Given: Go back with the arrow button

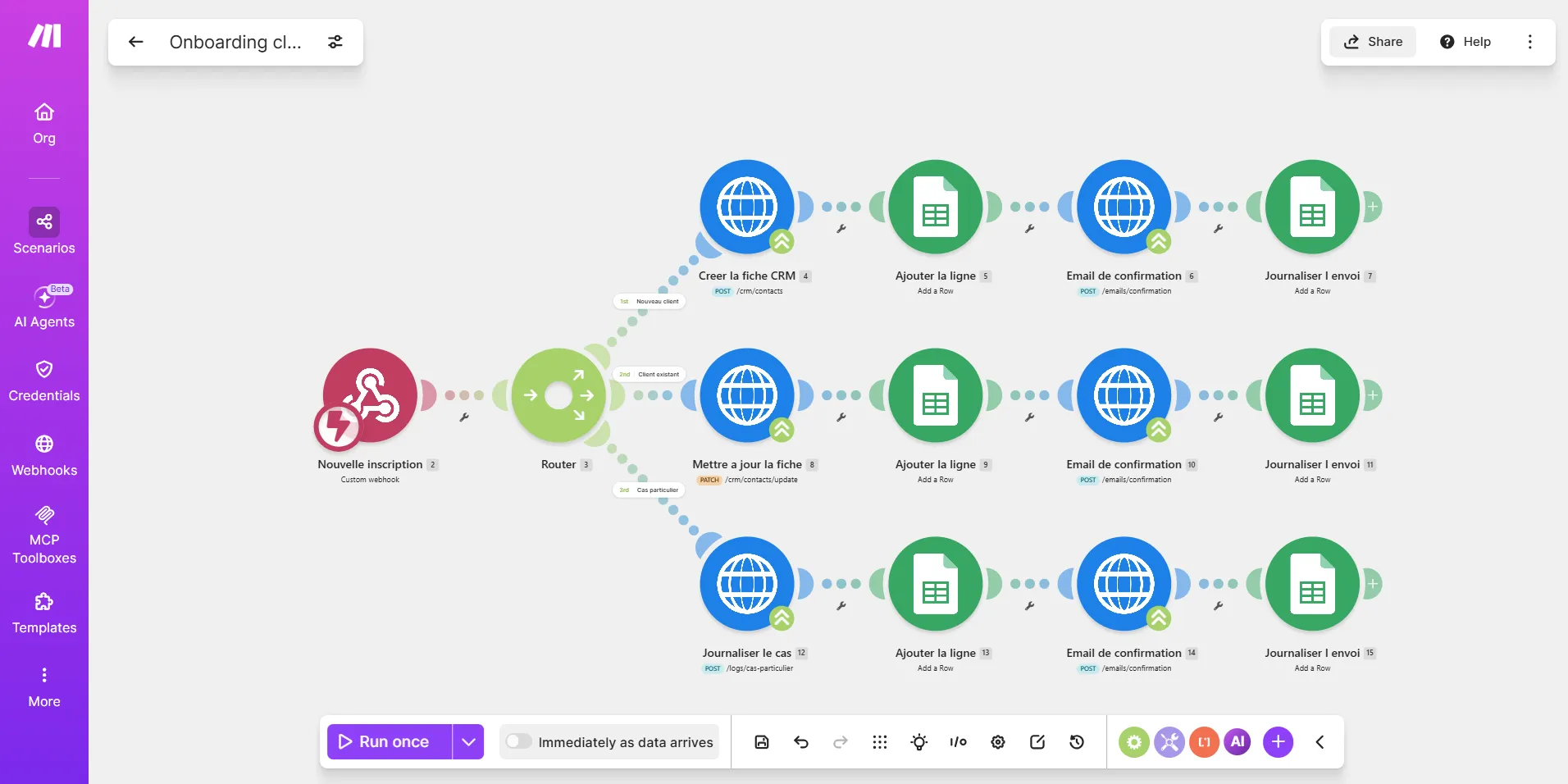Looking at the screenshot, I should pos(136,42).
